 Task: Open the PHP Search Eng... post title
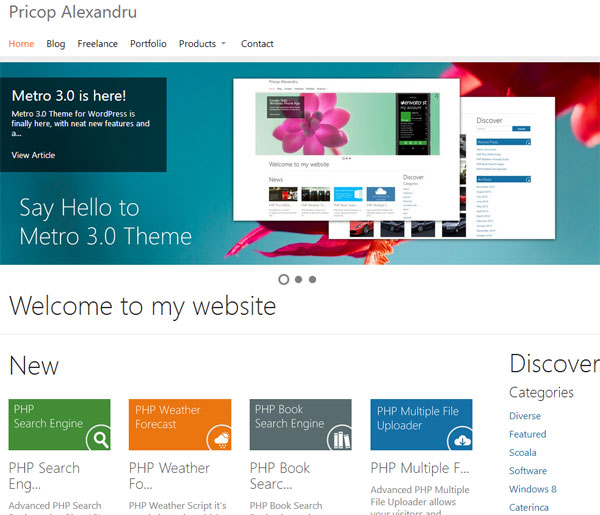(x=44, y=476)
